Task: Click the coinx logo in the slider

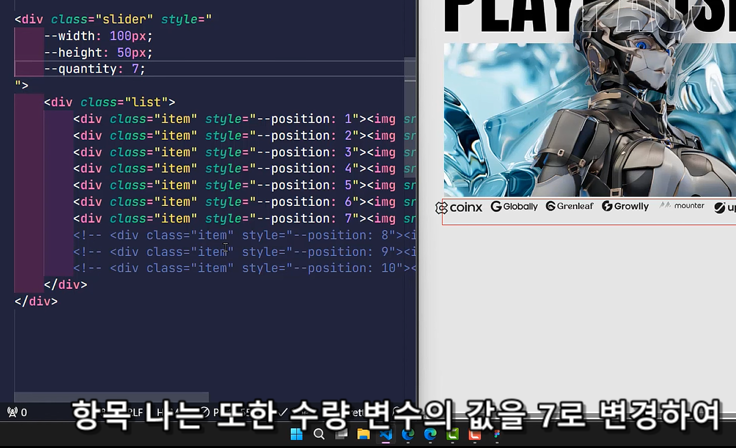Action: pos(459,207)
